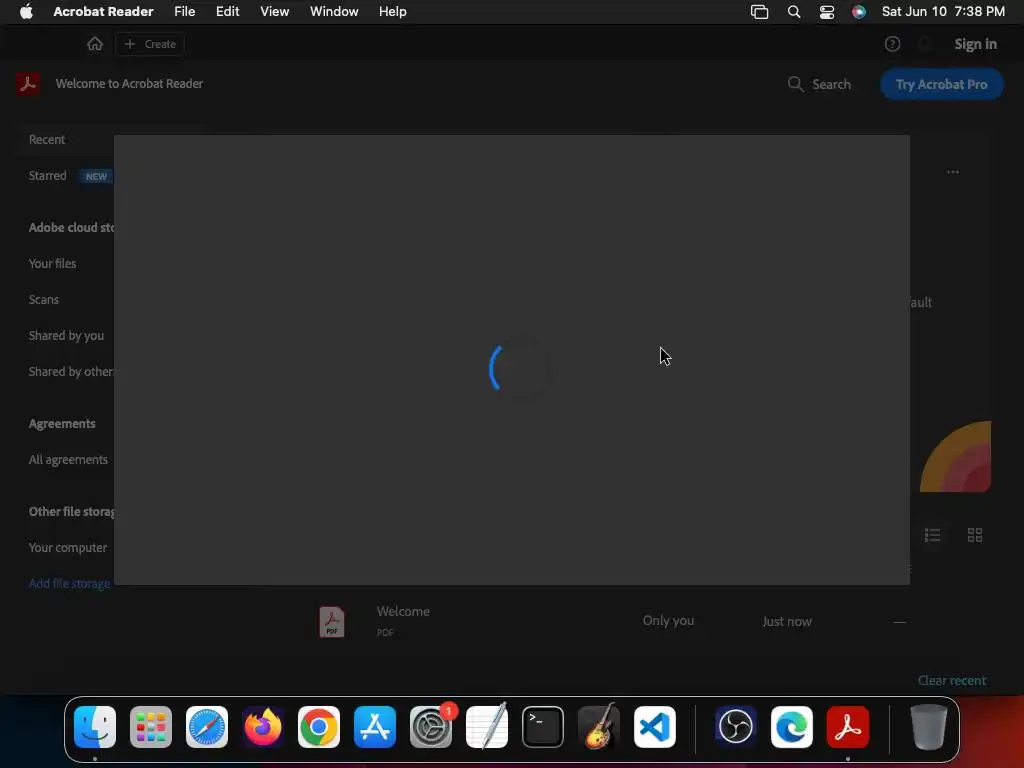This screenshot has width=1024, height=768.
Task: Open the Acrobat Reader app menu
Action: tap(103, 11)
